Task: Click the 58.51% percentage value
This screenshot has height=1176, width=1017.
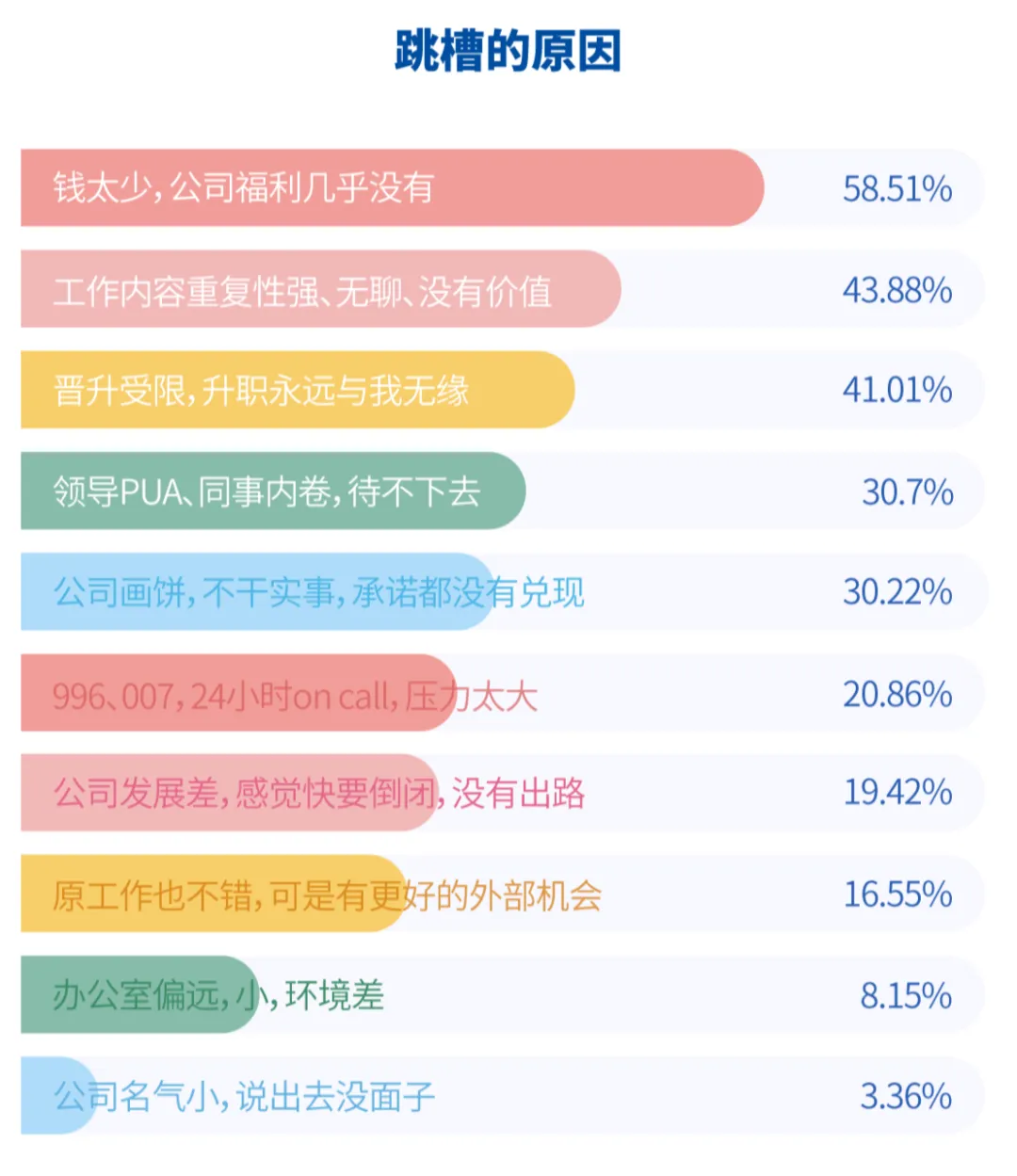Action: [897, 188]
